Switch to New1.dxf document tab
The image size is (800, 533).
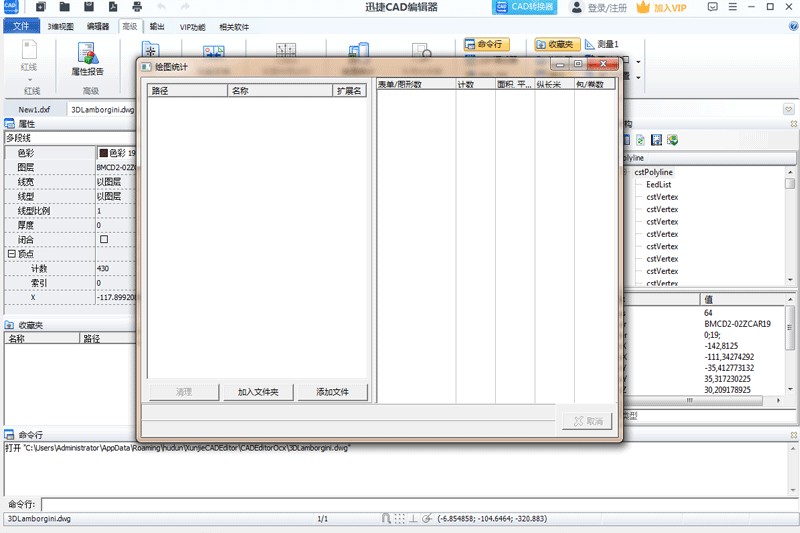34,110
